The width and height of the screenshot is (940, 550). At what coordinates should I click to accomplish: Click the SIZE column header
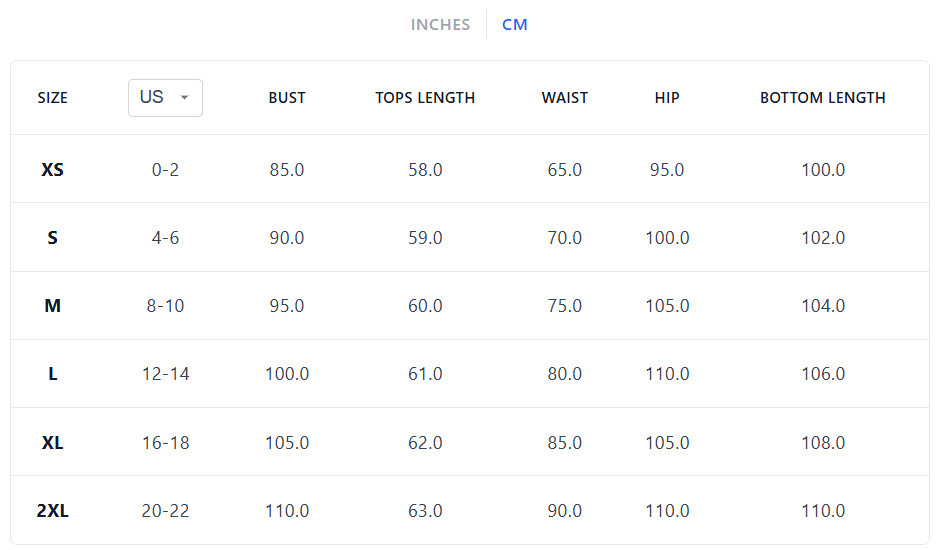(x=53, y=98)
